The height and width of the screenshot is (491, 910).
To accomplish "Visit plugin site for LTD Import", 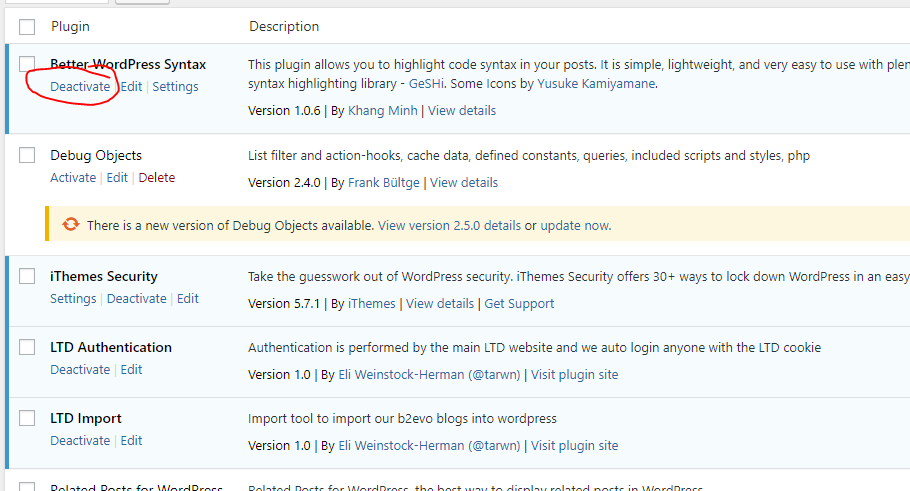I will coord(575,446).
